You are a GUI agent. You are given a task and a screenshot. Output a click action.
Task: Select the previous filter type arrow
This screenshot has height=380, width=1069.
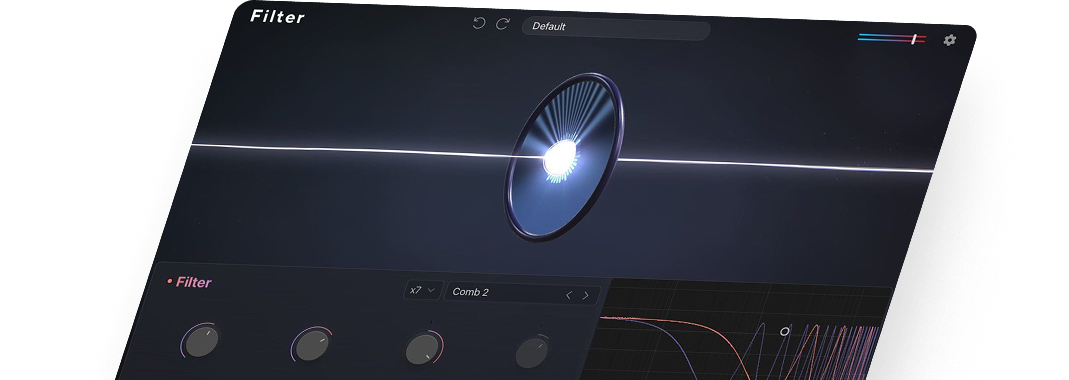pos(569,295)
